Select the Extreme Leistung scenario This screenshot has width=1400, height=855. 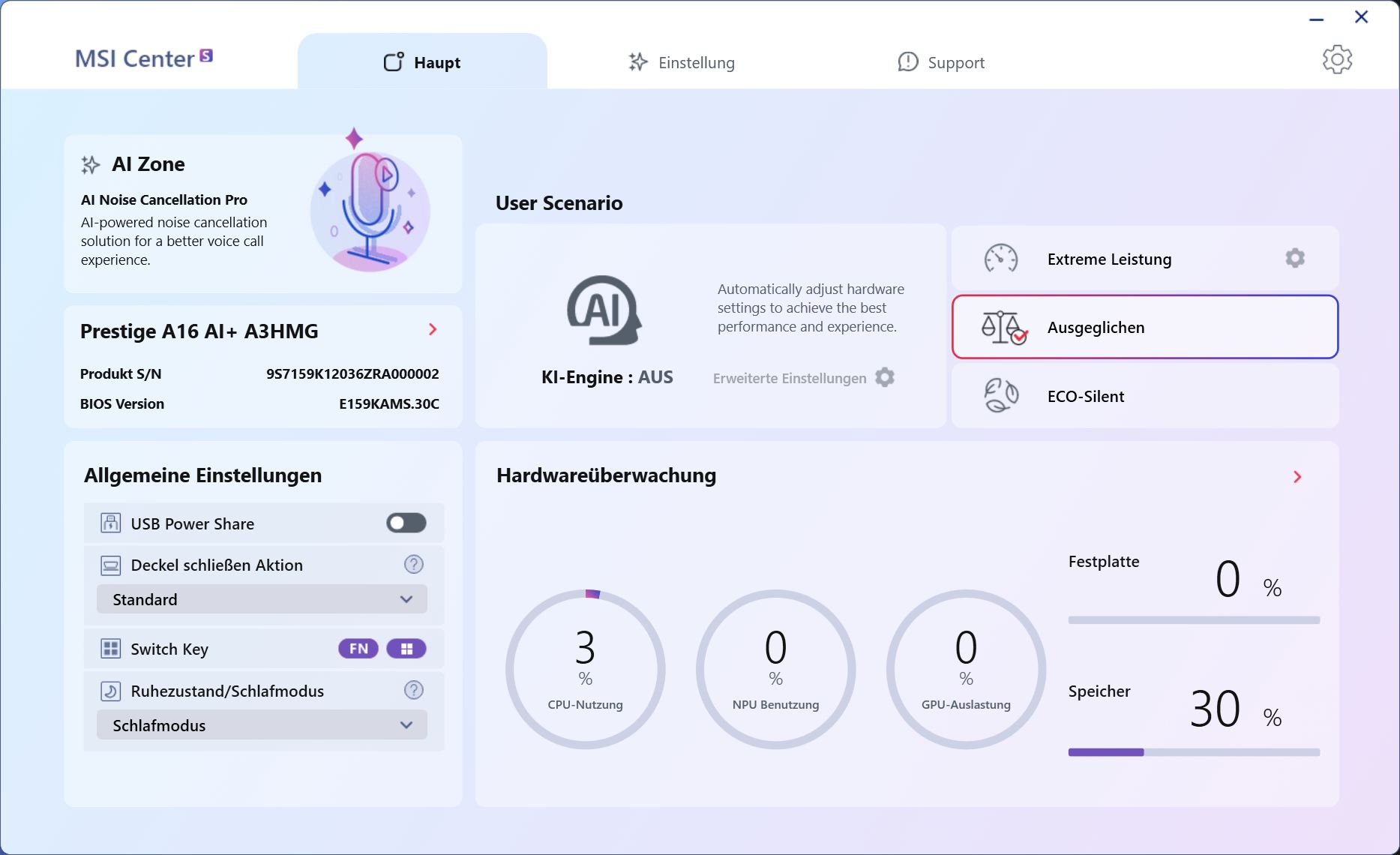point(1145,259)
